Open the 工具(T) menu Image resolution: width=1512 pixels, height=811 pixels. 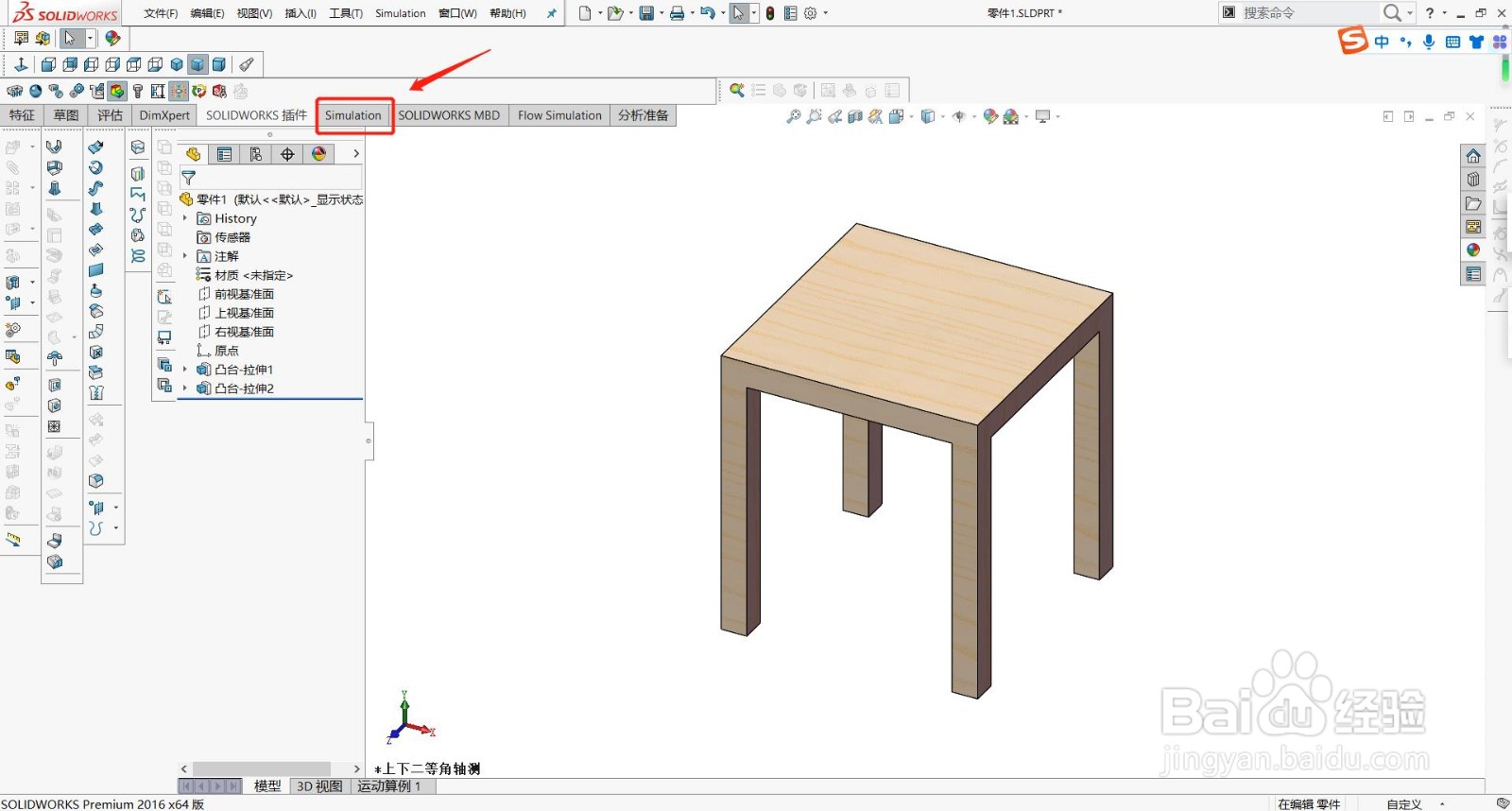[x=346, y=13]
